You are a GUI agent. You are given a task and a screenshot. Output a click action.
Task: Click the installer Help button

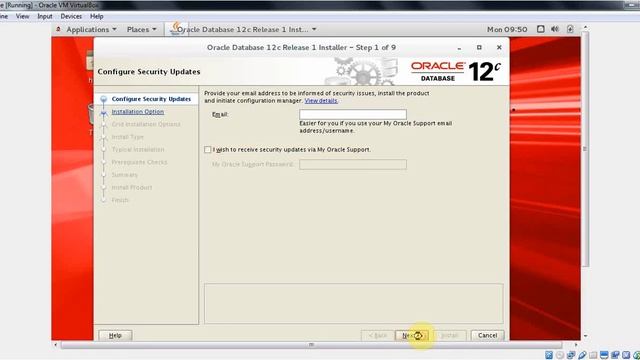click(x=115, y=335)
